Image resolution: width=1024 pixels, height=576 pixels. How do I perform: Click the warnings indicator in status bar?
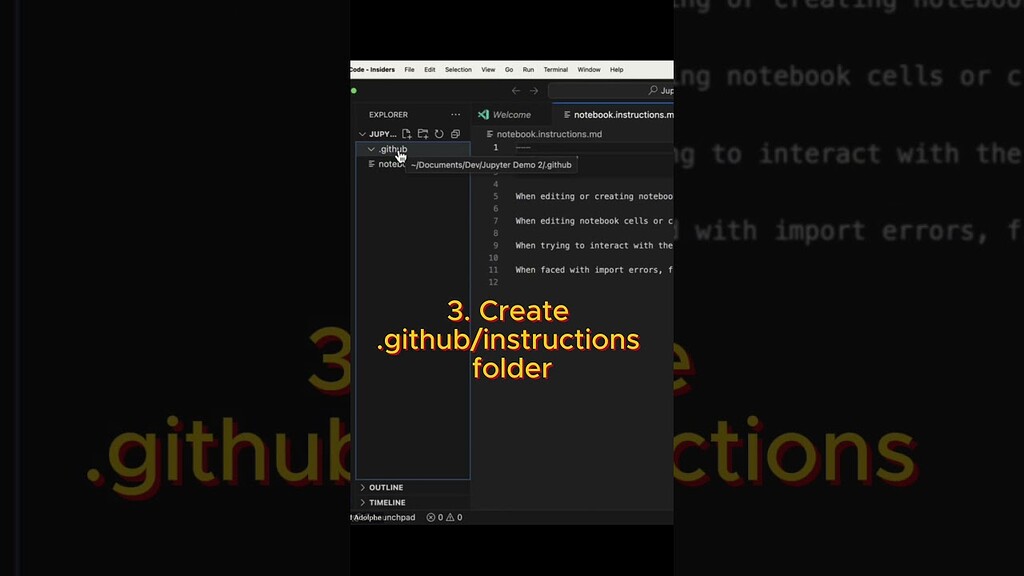(452, 517)
